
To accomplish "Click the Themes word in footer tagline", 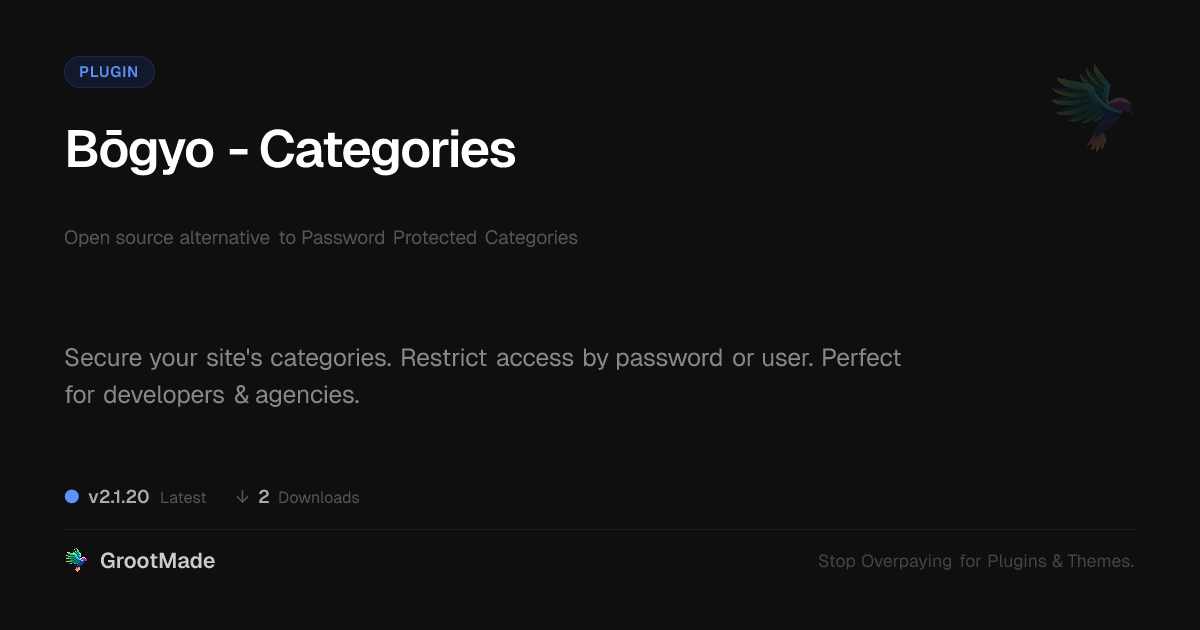I will coord(1100,561).
